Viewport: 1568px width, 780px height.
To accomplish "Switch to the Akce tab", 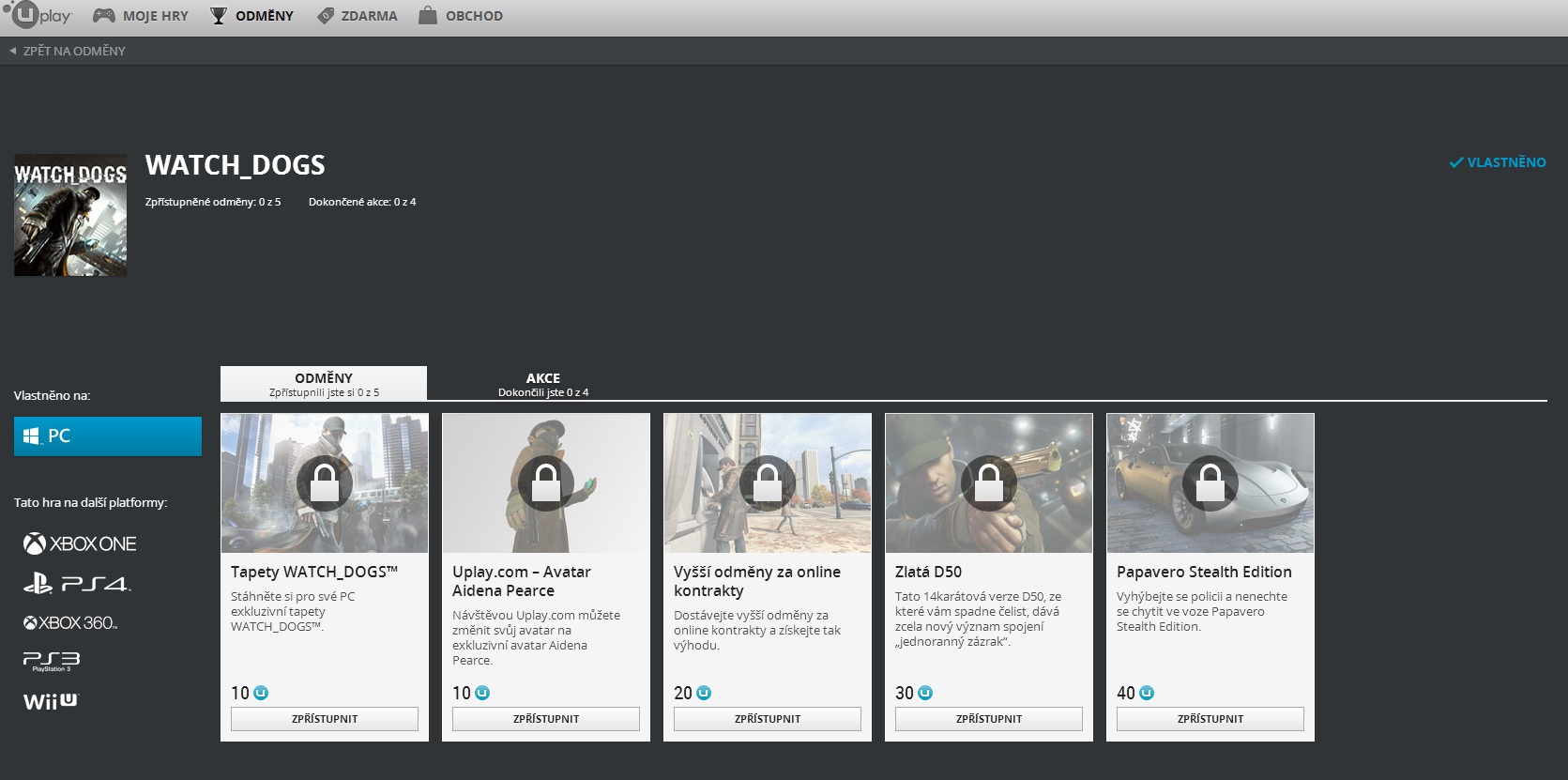I will coord(542,383).
